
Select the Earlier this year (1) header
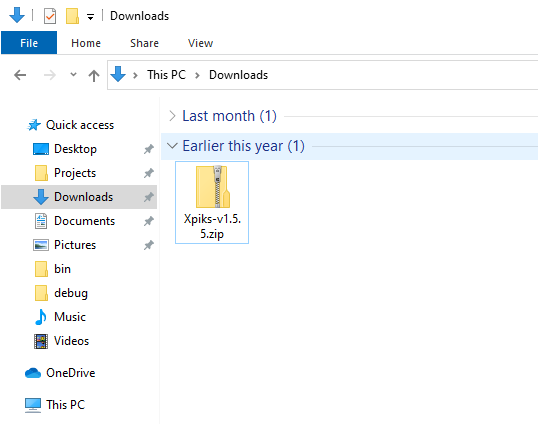[244, 146]
